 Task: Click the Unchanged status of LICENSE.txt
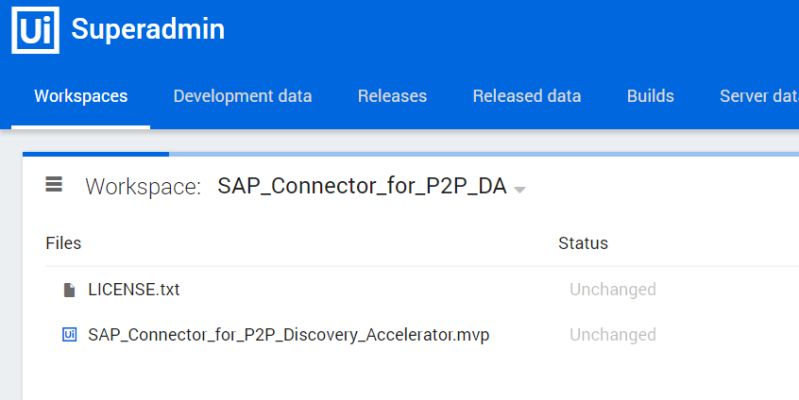[x=612, y=290]
